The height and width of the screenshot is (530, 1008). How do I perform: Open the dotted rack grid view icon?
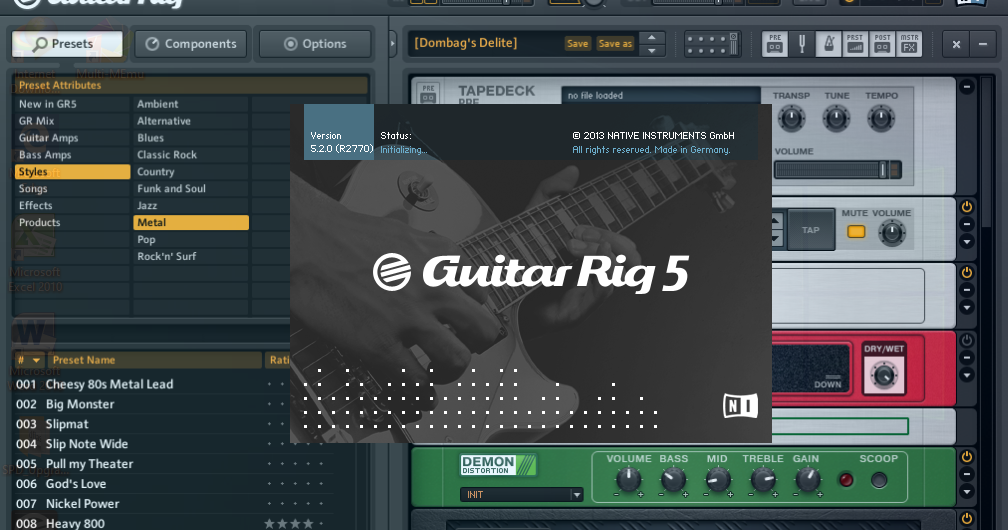712,44
